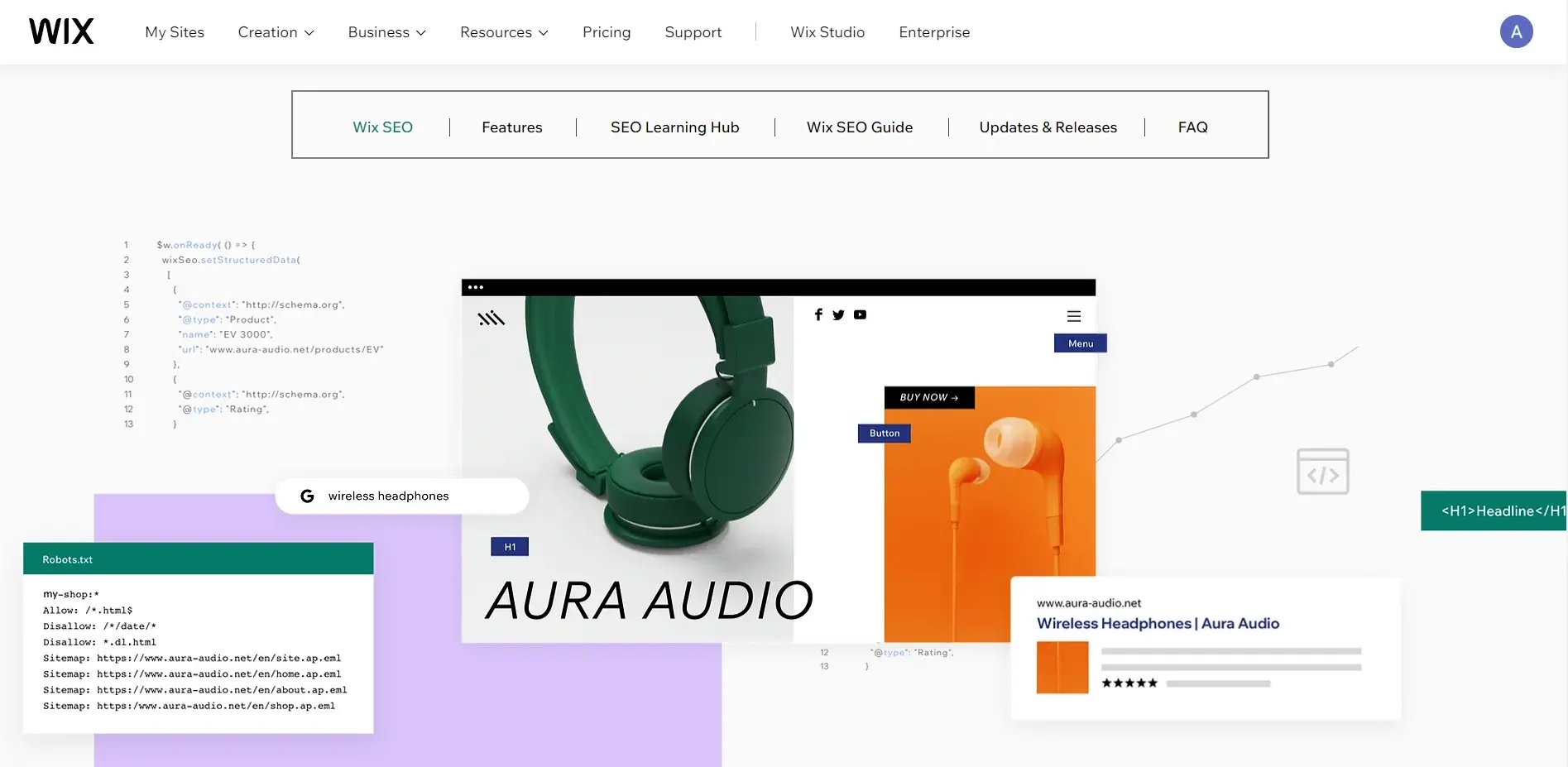The width and height of the screenshot is (1568, 767).
Task: Go to Updates & Releases tab
Action: pos(1048,127)
